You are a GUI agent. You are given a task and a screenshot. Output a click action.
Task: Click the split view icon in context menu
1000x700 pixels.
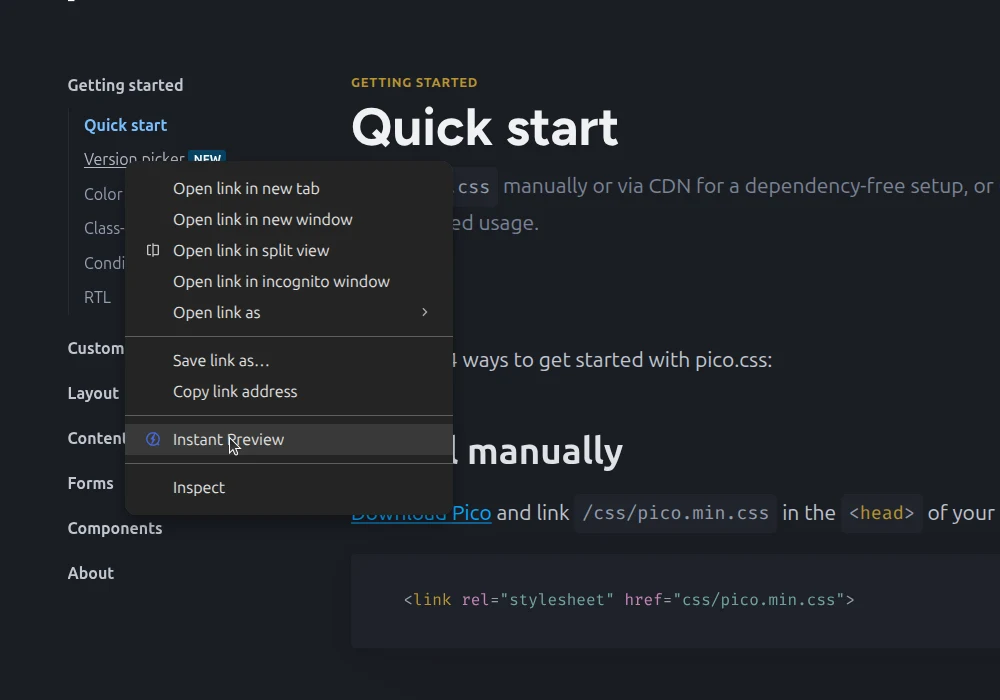pos(153,251)
